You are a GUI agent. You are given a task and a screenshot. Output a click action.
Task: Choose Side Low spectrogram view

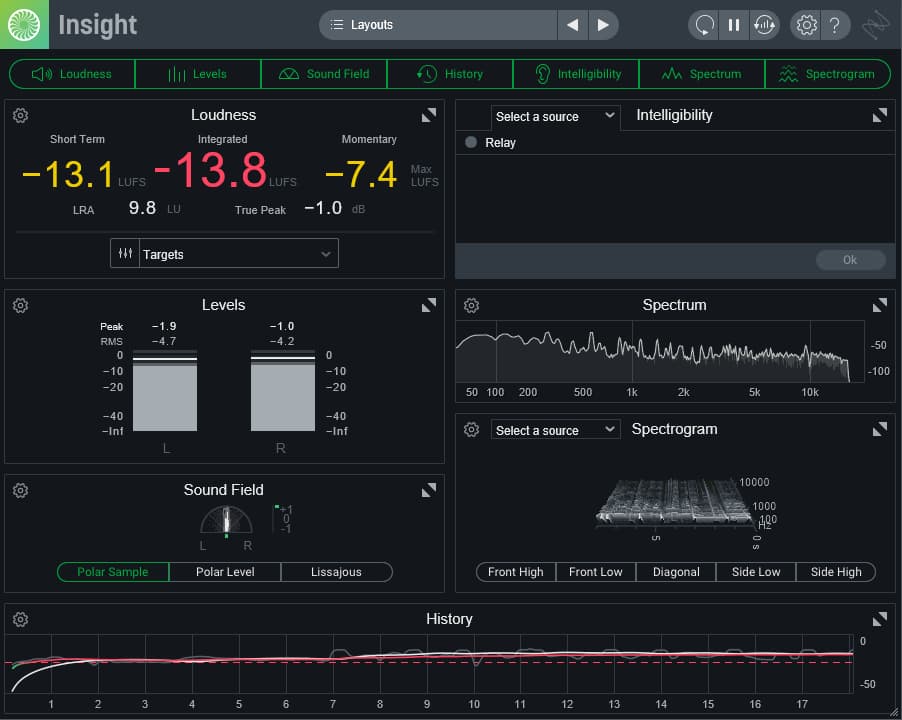(x=756, y=572)
